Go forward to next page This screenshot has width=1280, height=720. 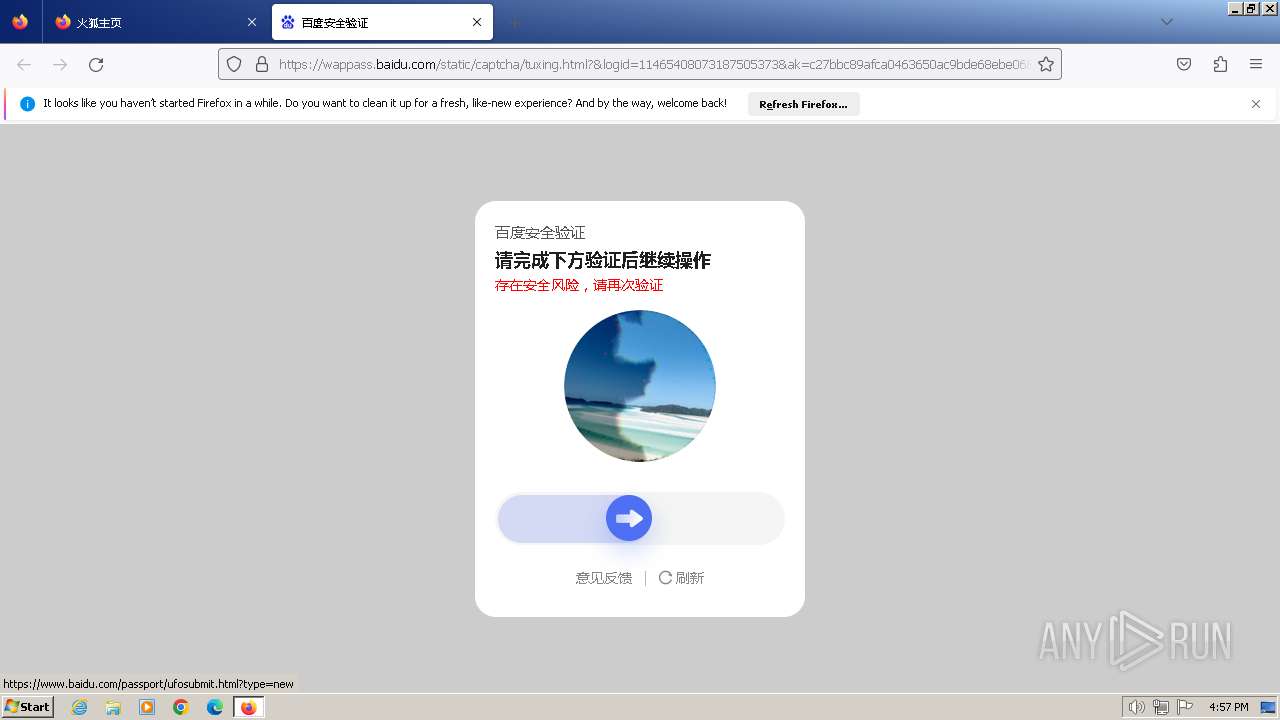tap(60, 64)
